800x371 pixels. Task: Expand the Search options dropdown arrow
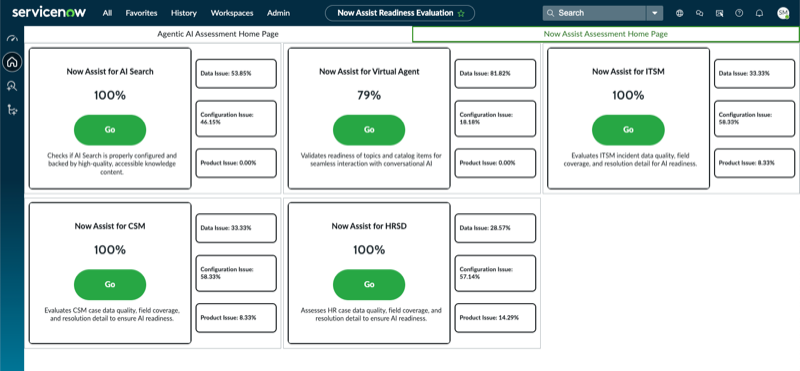tap(655, 13)
